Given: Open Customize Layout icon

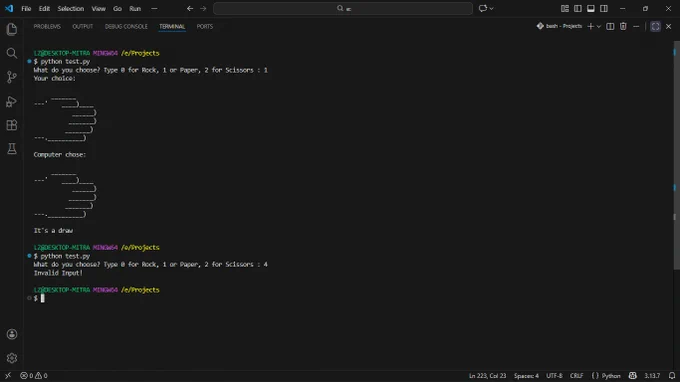Looking at the screenshot, I should coord(565,8).
